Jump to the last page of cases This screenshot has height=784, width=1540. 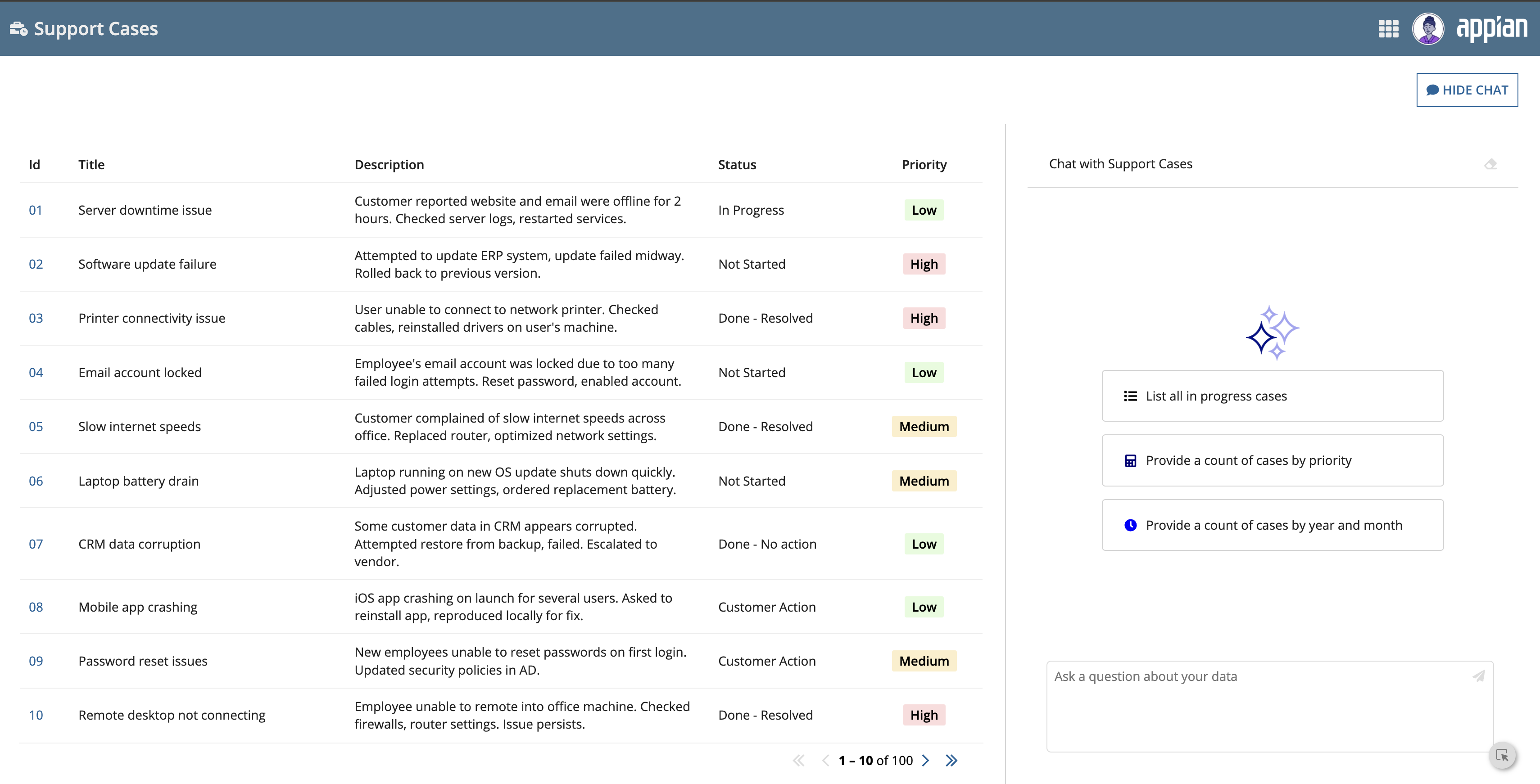[951, 760]
